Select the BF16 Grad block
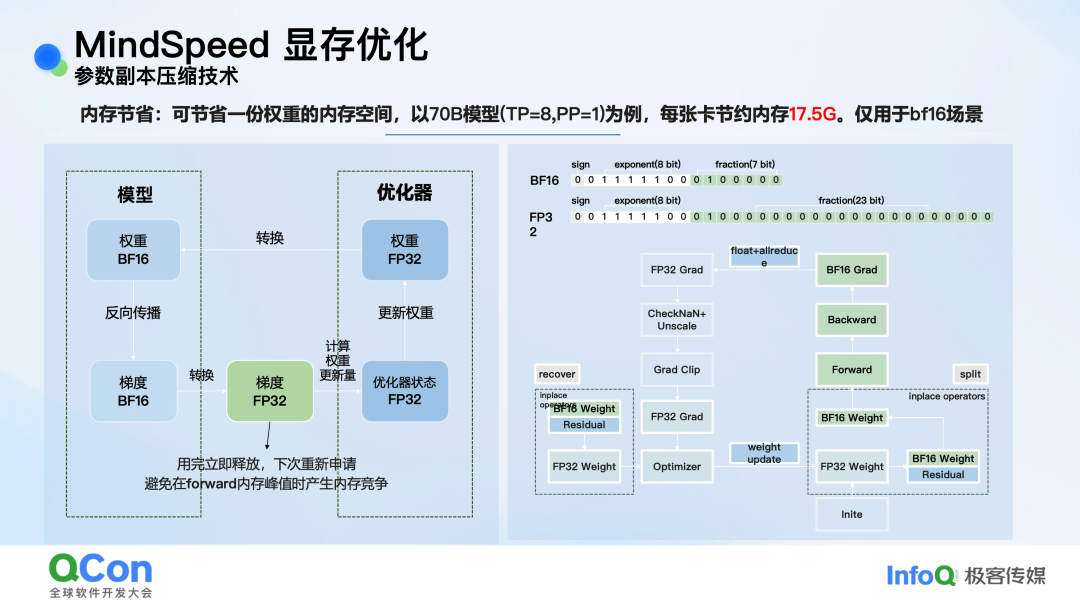Screen dimensions: 1080x605 point(851,269)
